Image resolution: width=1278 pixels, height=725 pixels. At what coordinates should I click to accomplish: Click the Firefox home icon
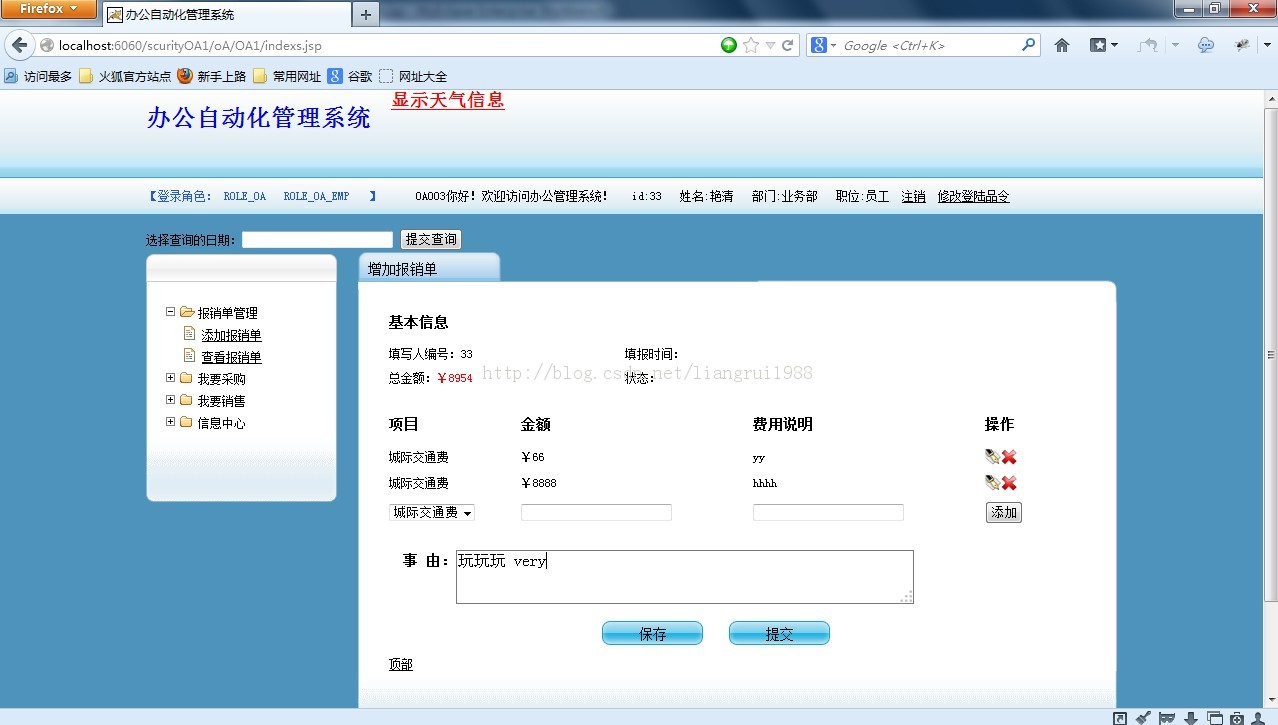(x=1061, y=45)
